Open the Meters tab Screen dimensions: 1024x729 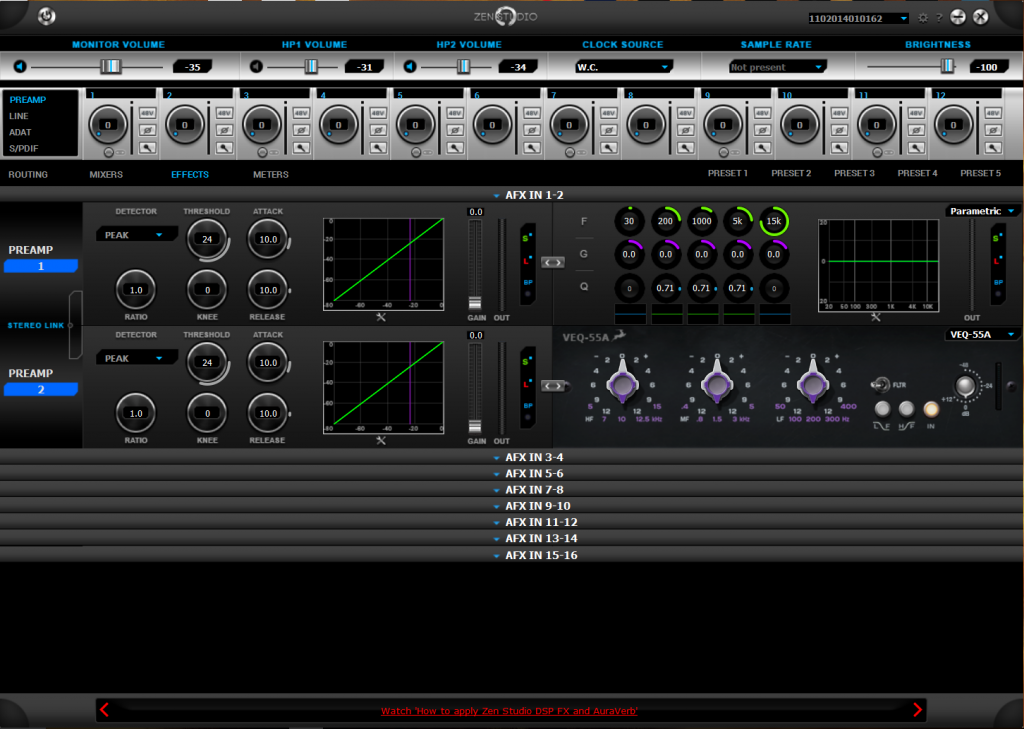(x=270, y=174)
